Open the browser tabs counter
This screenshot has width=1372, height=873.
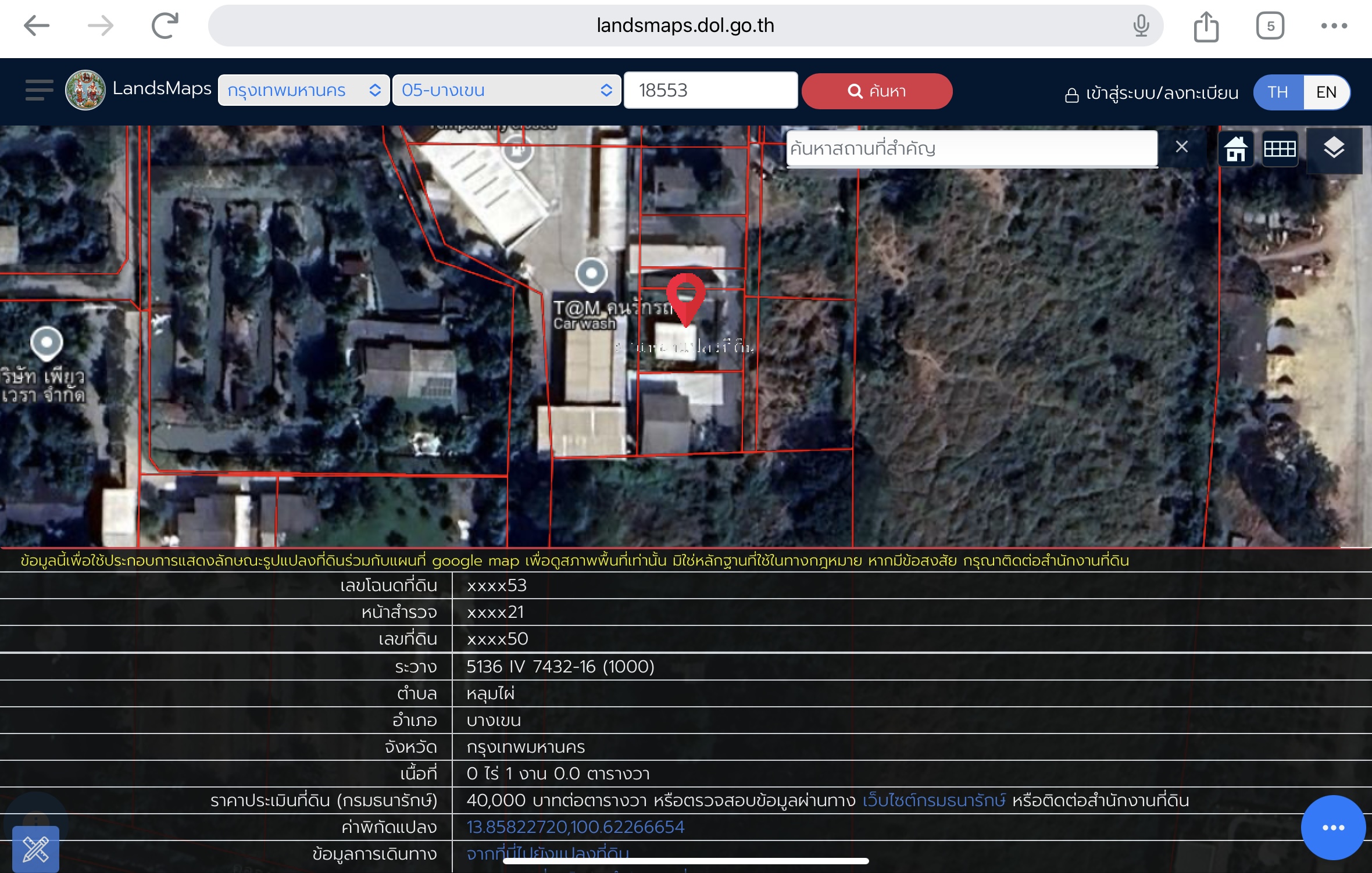[x=1270, y=26]
